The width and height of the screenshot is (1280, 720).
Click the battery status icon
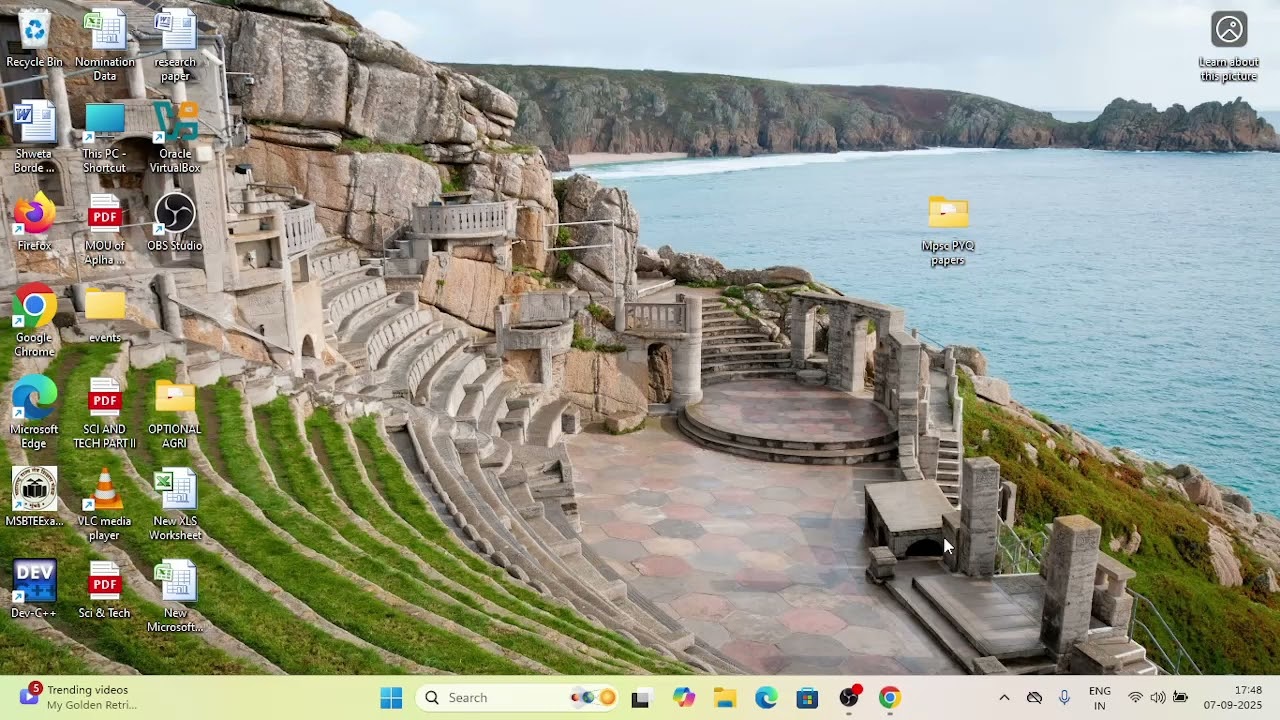pos(1181,698)
